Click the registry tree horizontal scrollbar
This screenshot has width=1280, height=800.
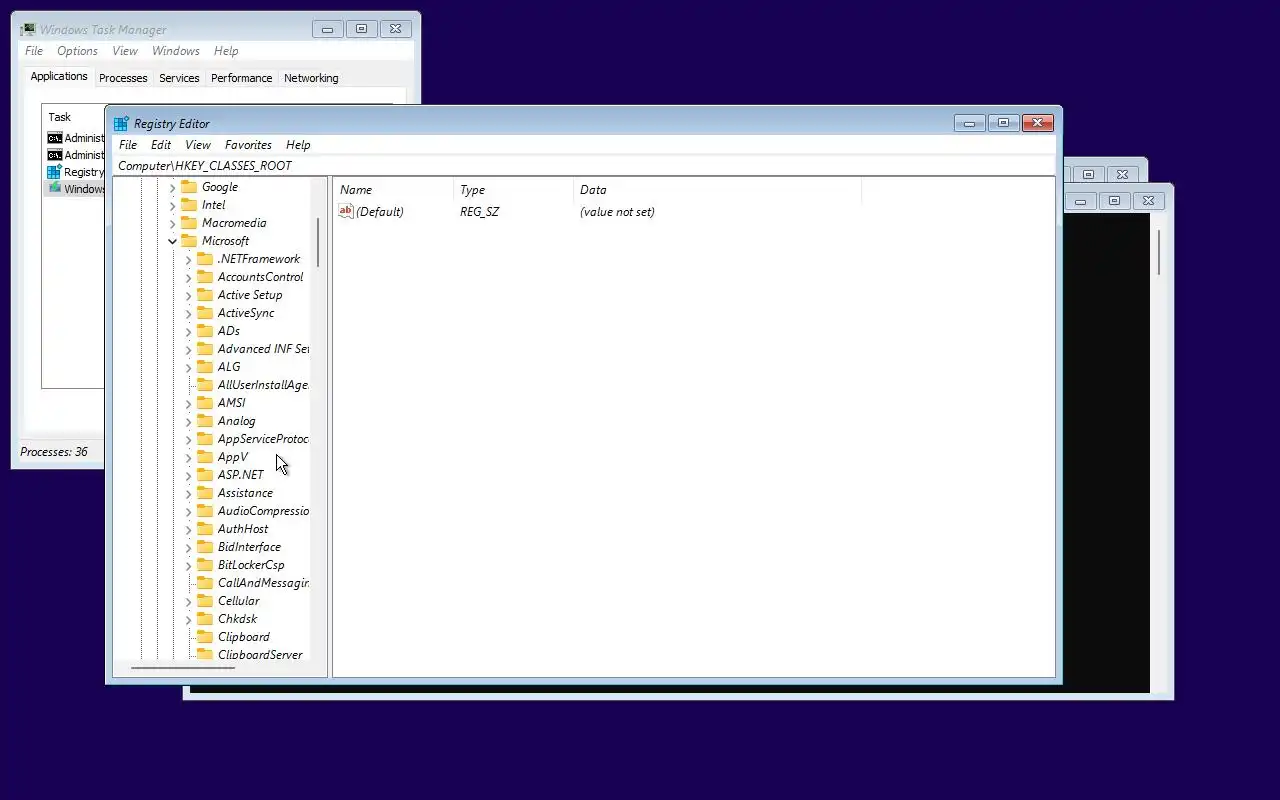tap(182, 668)
